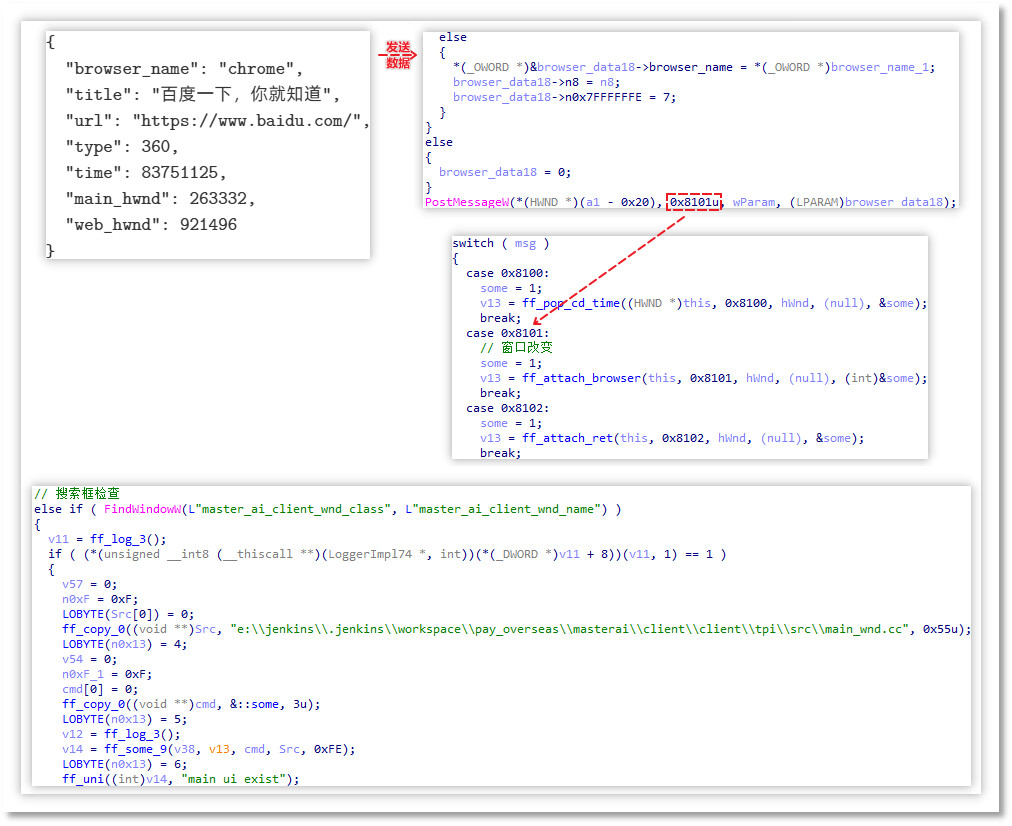Select the "master_ai_client_wnd_class" string

click(x=292, y=509)
